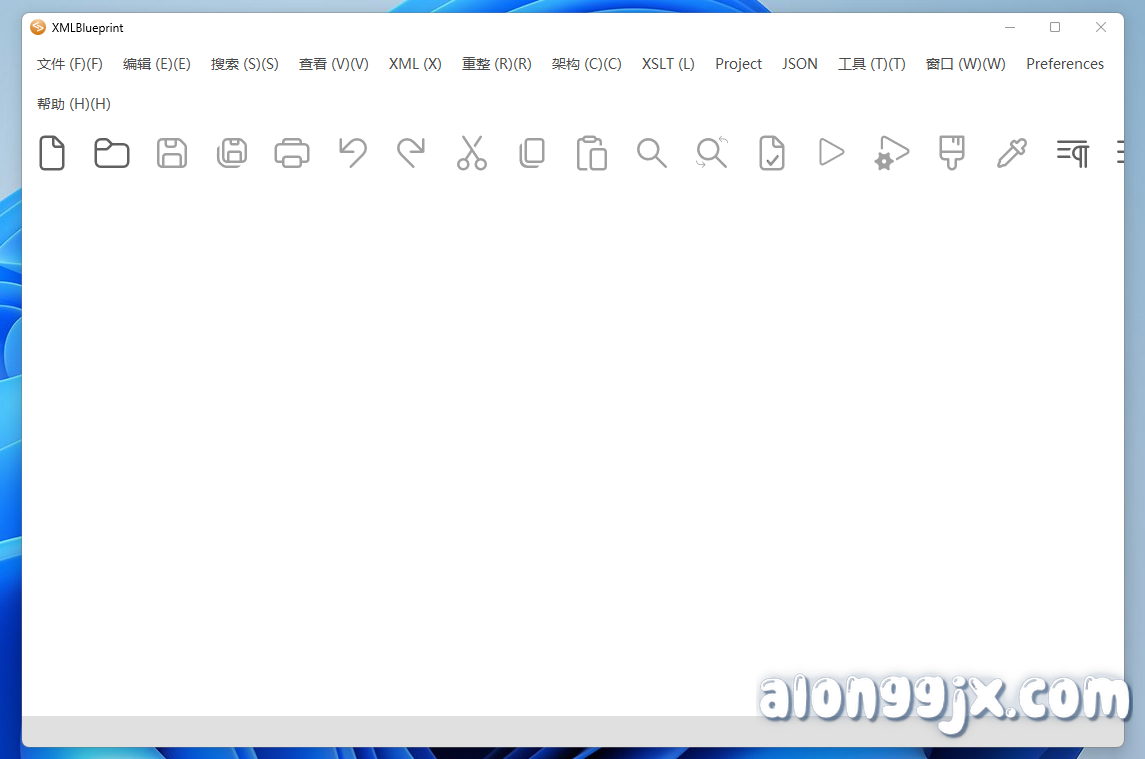1145x759 pixels.
Task: Open the XML menu
Action: pos(414,63)
